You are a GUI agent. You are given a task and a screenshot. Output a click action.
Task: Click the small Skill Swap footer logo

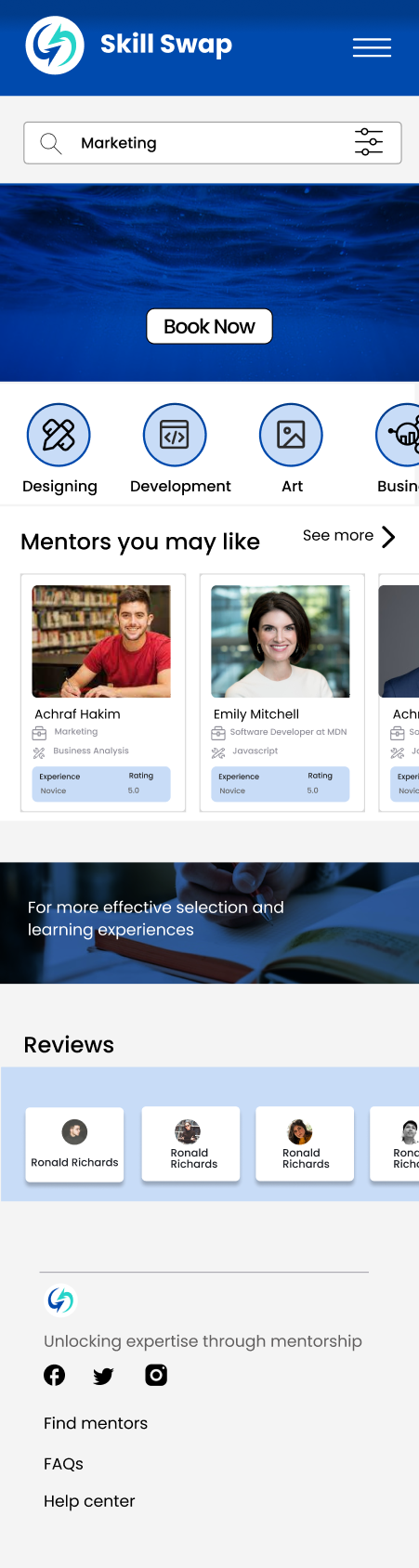pyautogui.click(x=60, y=1300)
